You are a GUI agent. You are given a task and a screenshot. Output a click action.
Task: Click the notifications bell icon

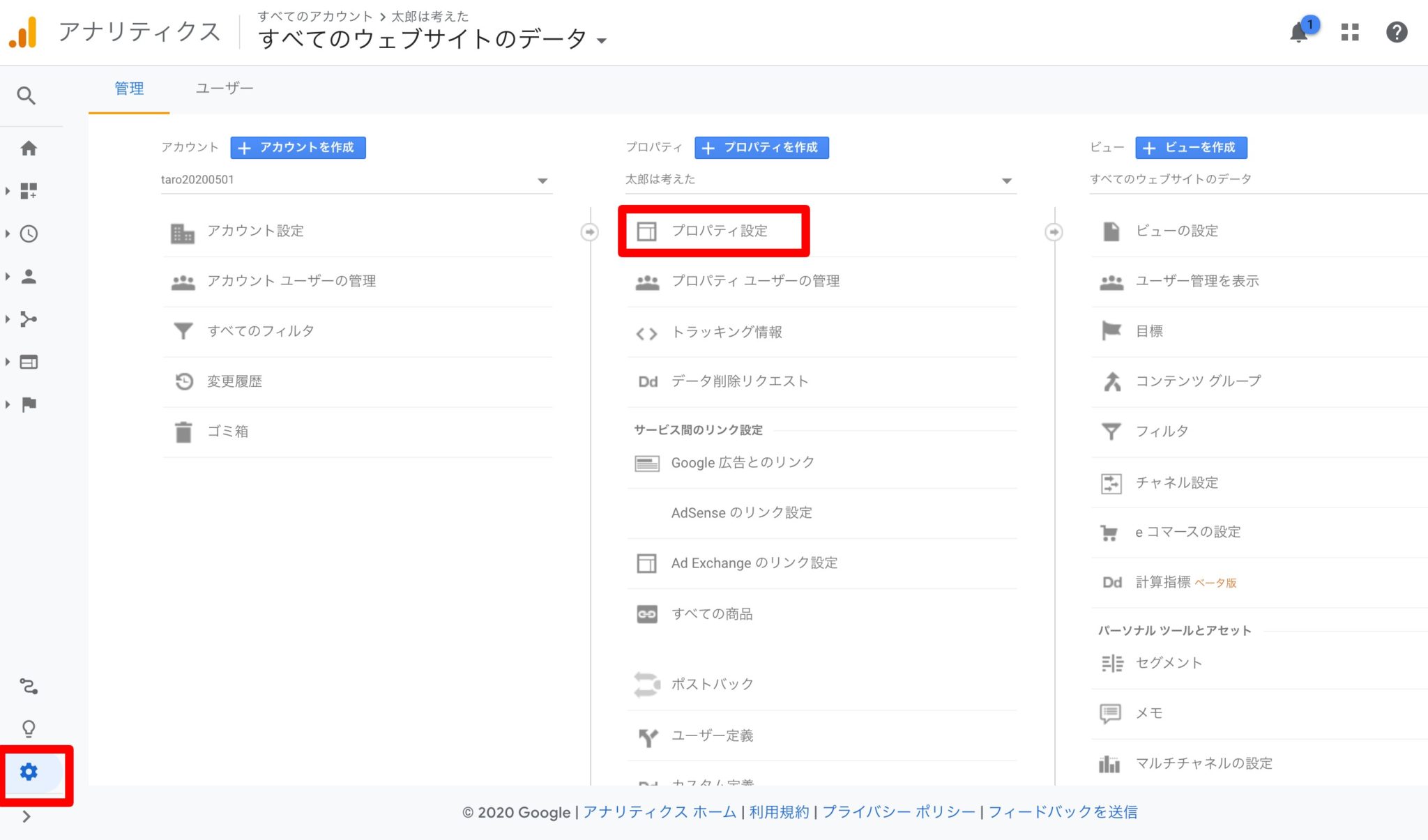click(1298, 32)
